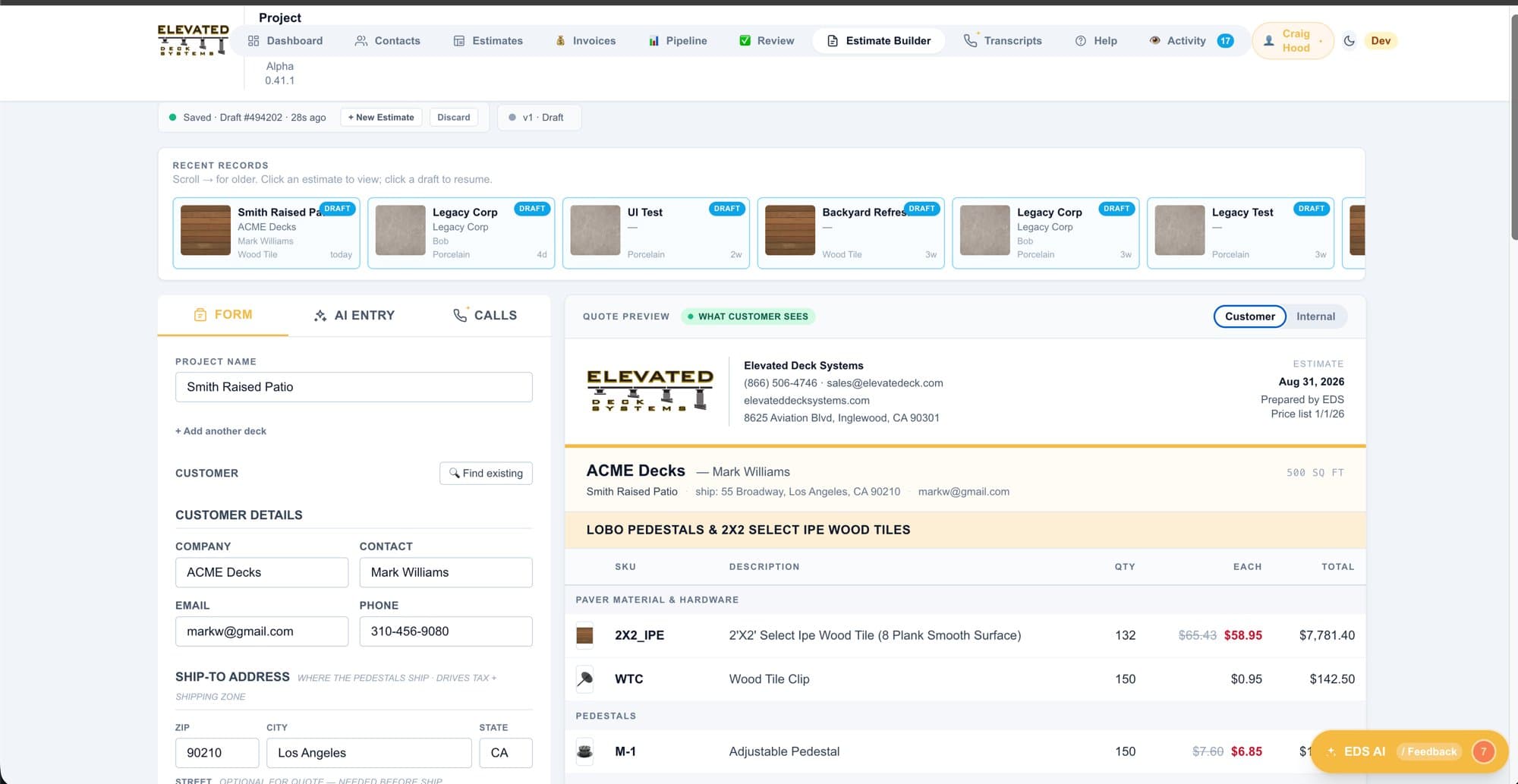Open the Review page
1518x784 pixels.
pyautogui.click(x=767, y=41)
